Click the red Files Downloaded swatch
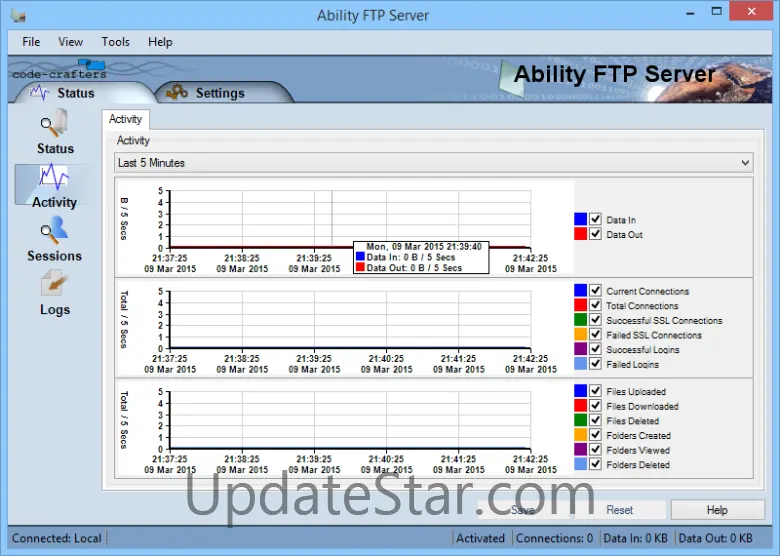Viewport: 780px width, 556px height. [x=581, y=405]
